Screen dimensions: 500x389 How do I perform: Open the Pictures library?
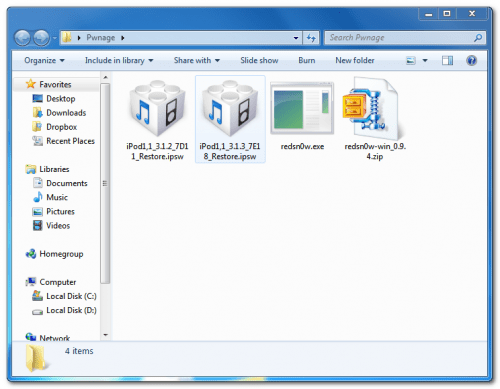[60, 211]
